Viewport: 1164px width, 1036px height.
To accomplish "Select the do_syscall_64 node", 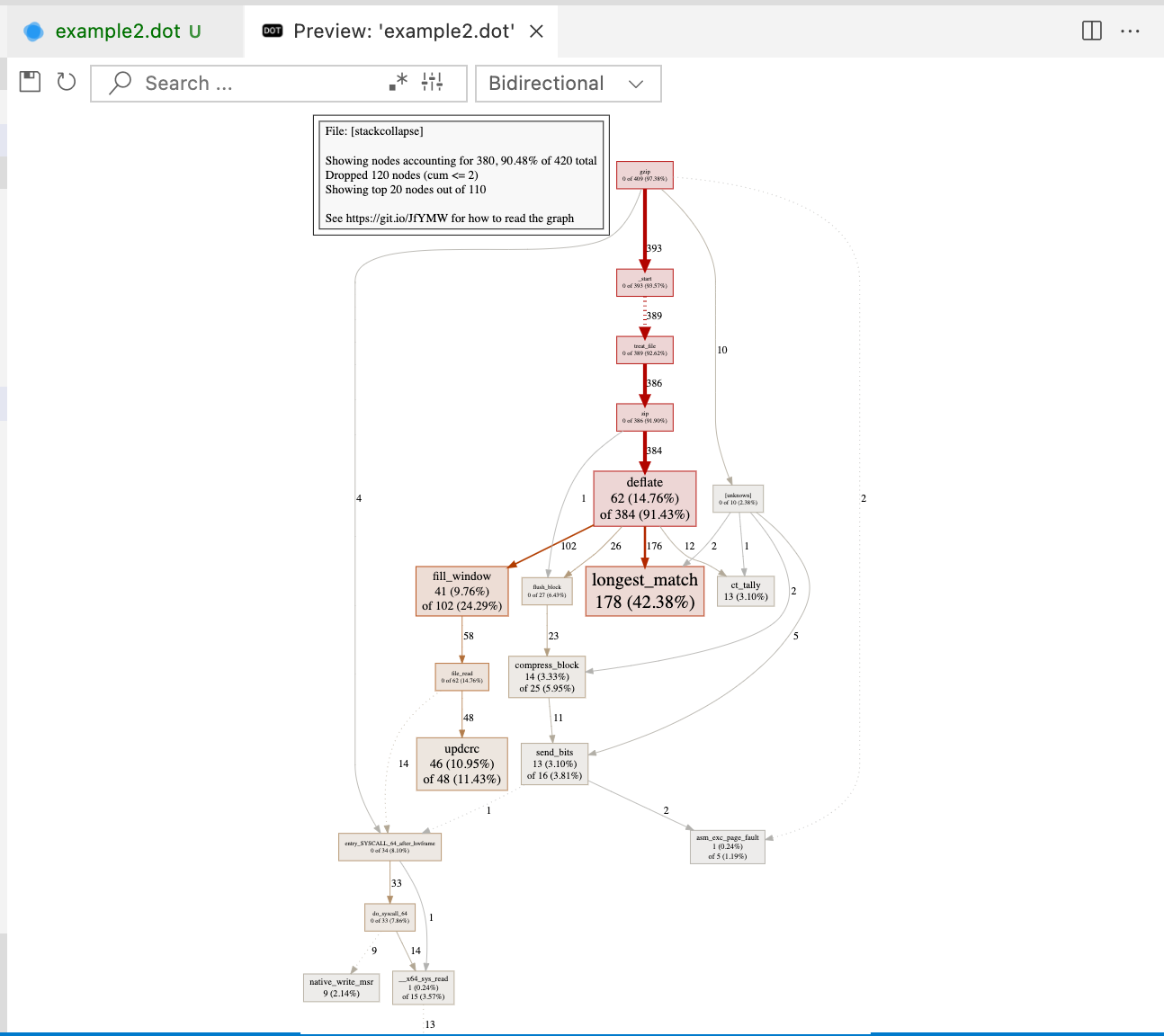I will (x=390, y=917).
